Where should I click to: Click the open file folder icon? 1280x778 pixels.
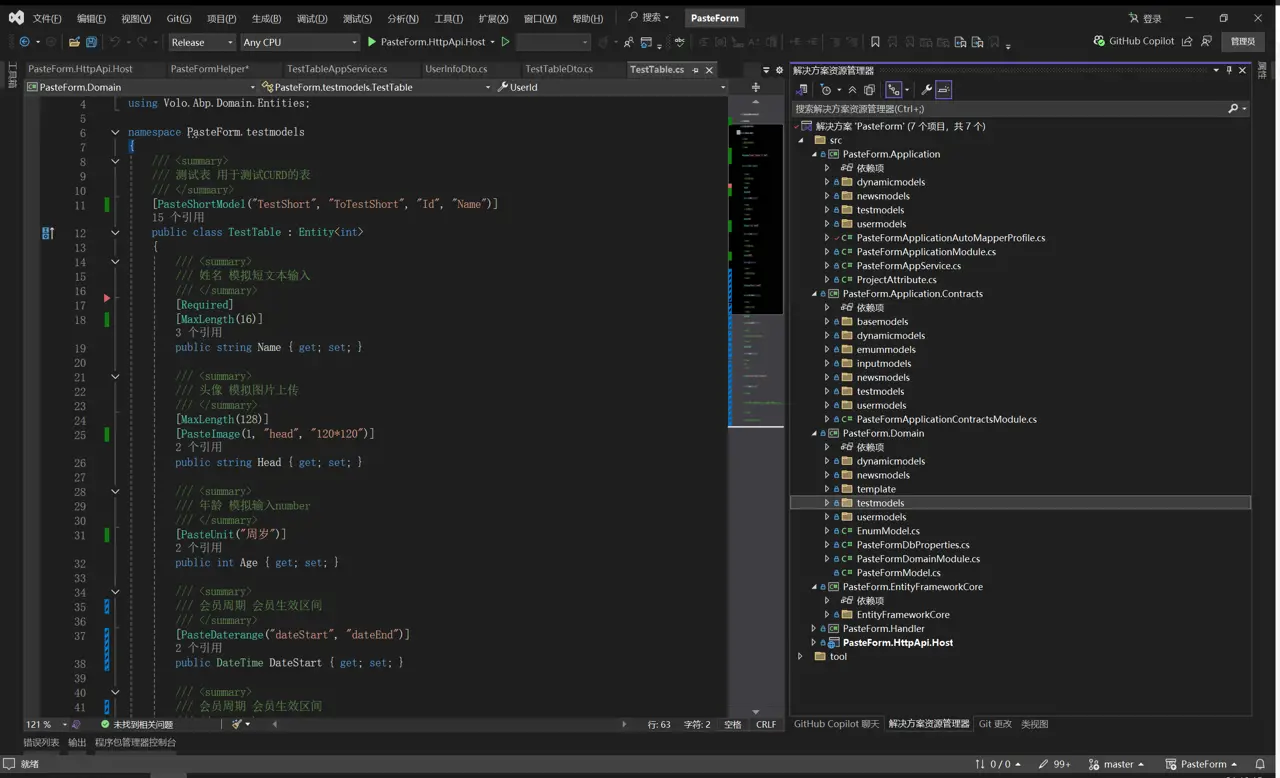coord(75,42)
